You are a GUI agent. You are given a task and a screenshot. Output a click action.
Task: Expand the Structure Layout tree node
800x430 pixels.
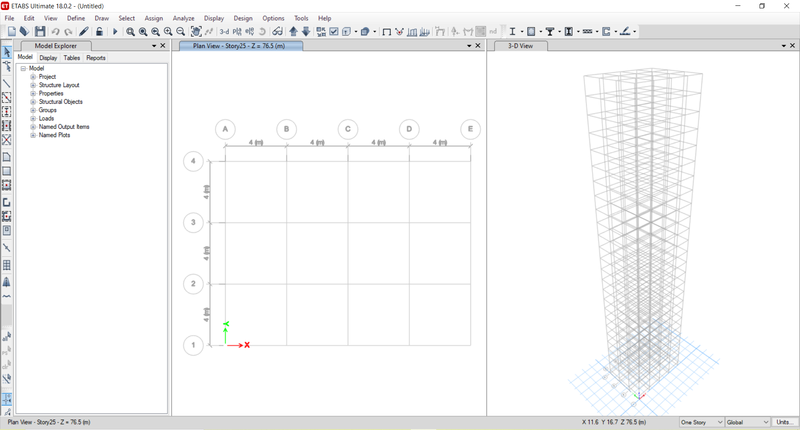tap(33, 85)
